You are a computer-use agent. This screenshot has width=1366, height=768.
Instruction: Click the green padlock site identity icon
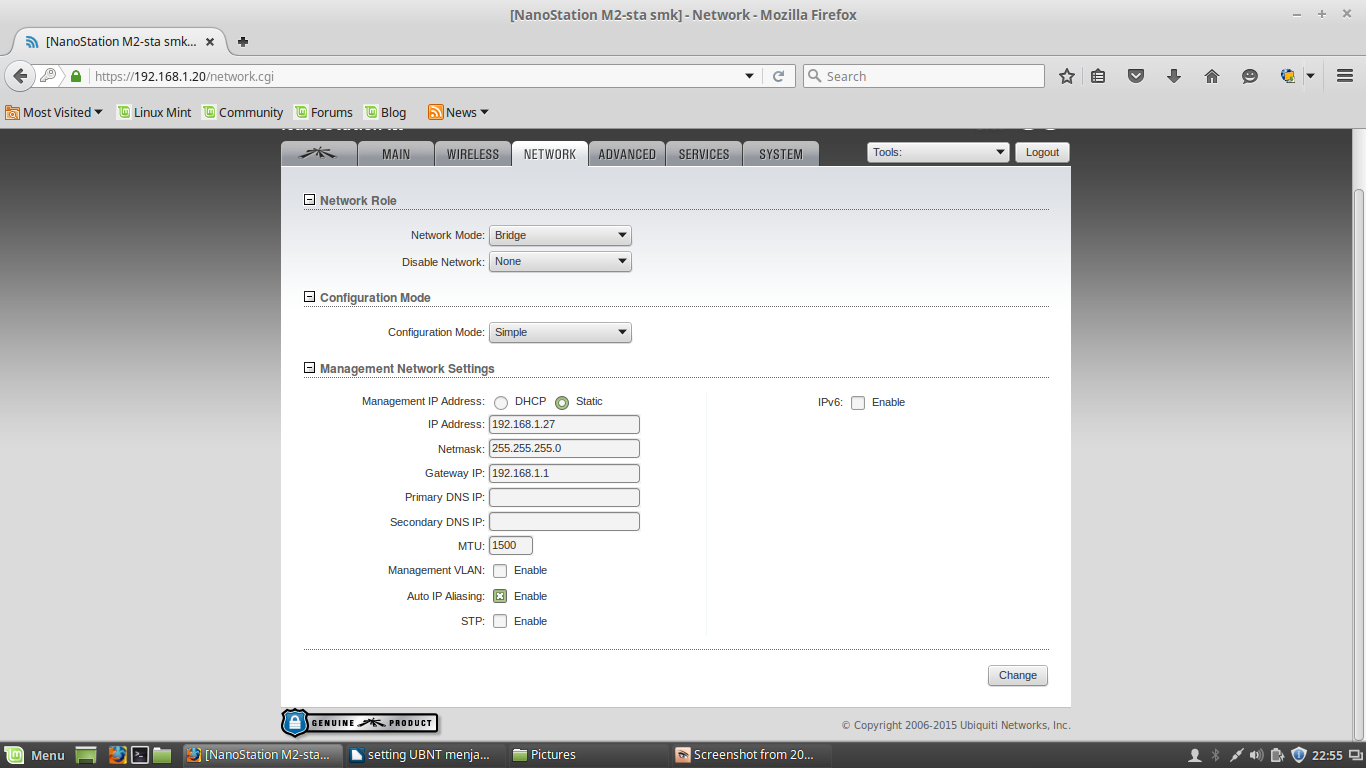76,76
